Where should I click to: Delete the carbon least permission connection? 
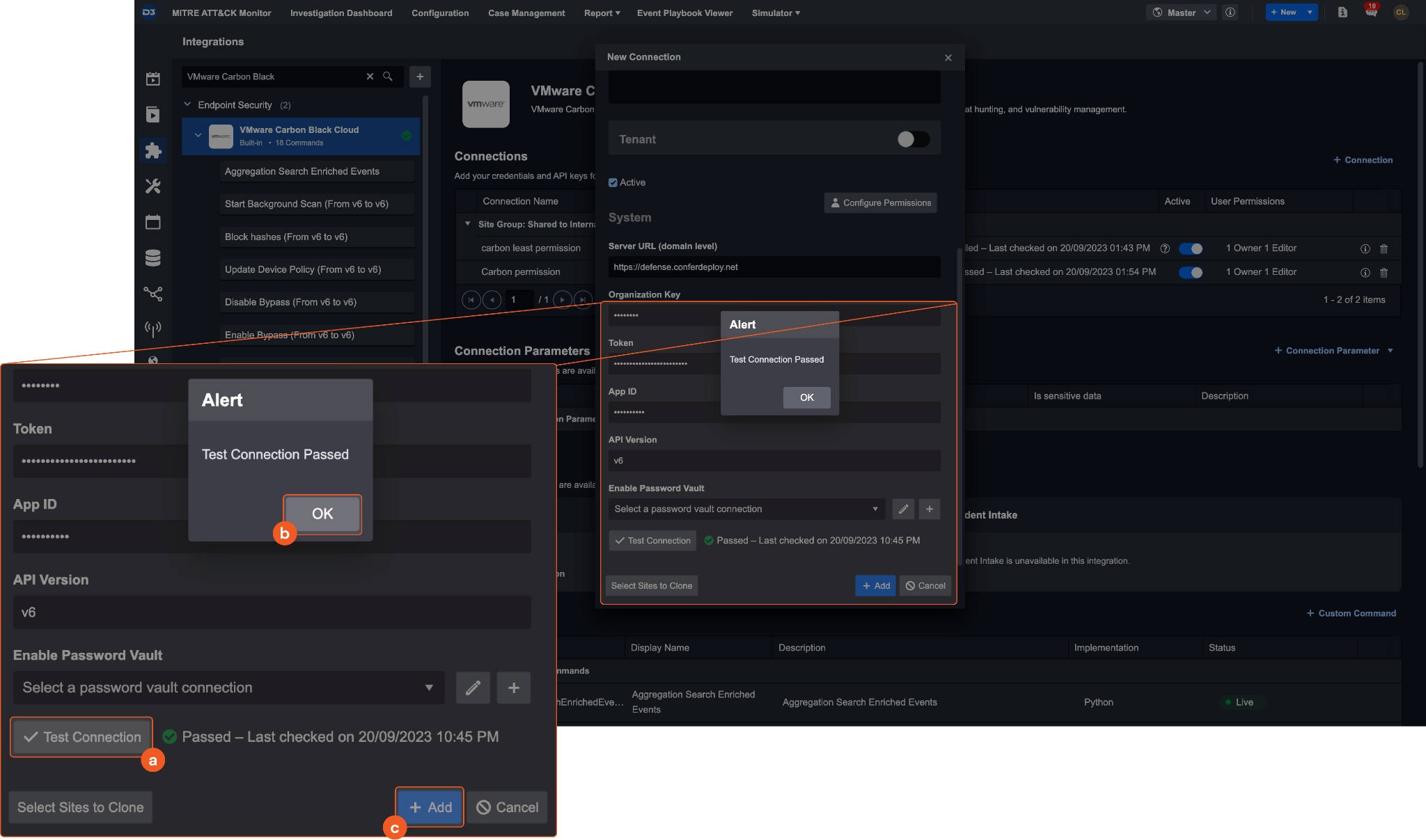[x=1384, y=248]
